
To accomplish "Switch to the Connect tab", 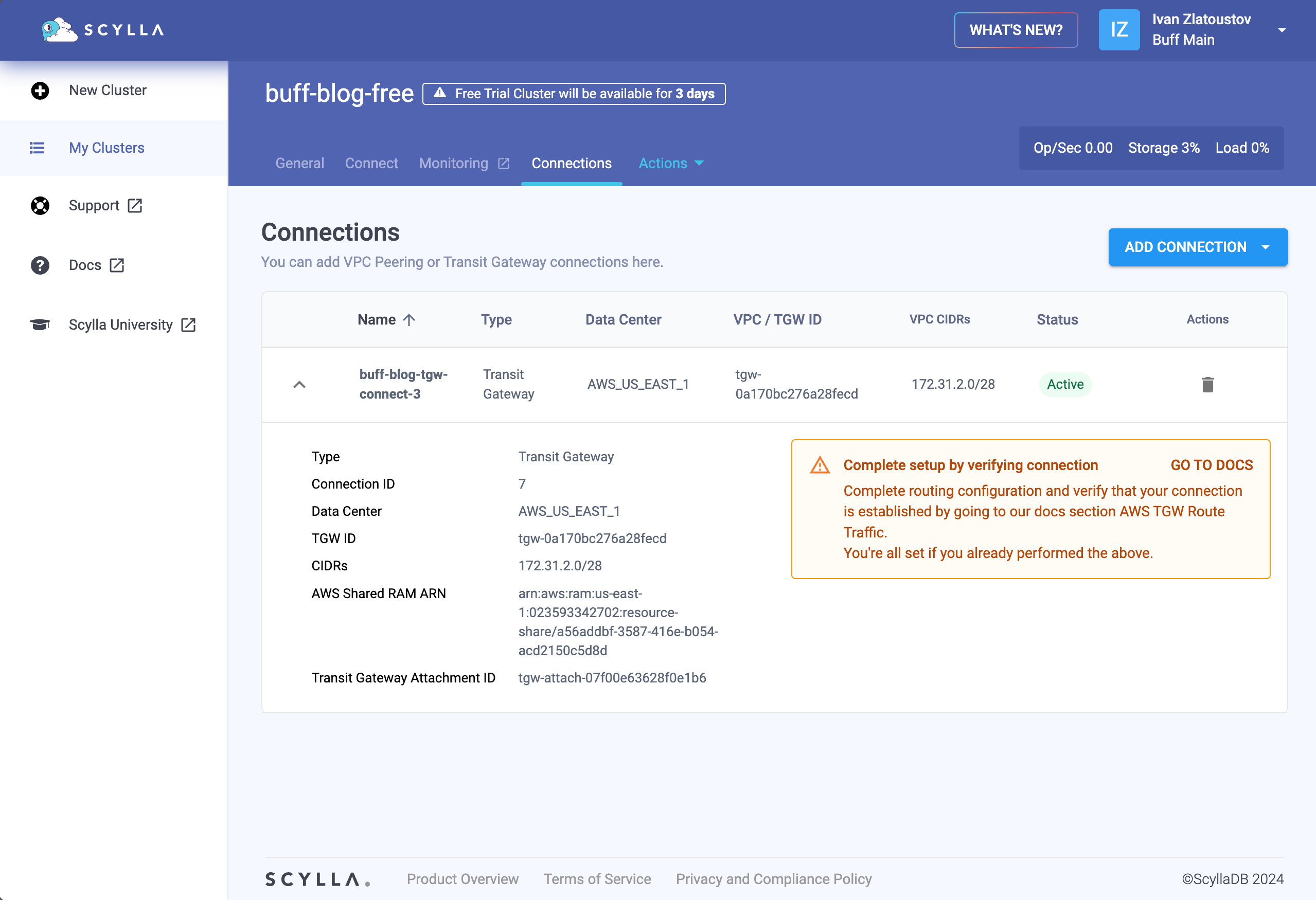I will (371, 164).
